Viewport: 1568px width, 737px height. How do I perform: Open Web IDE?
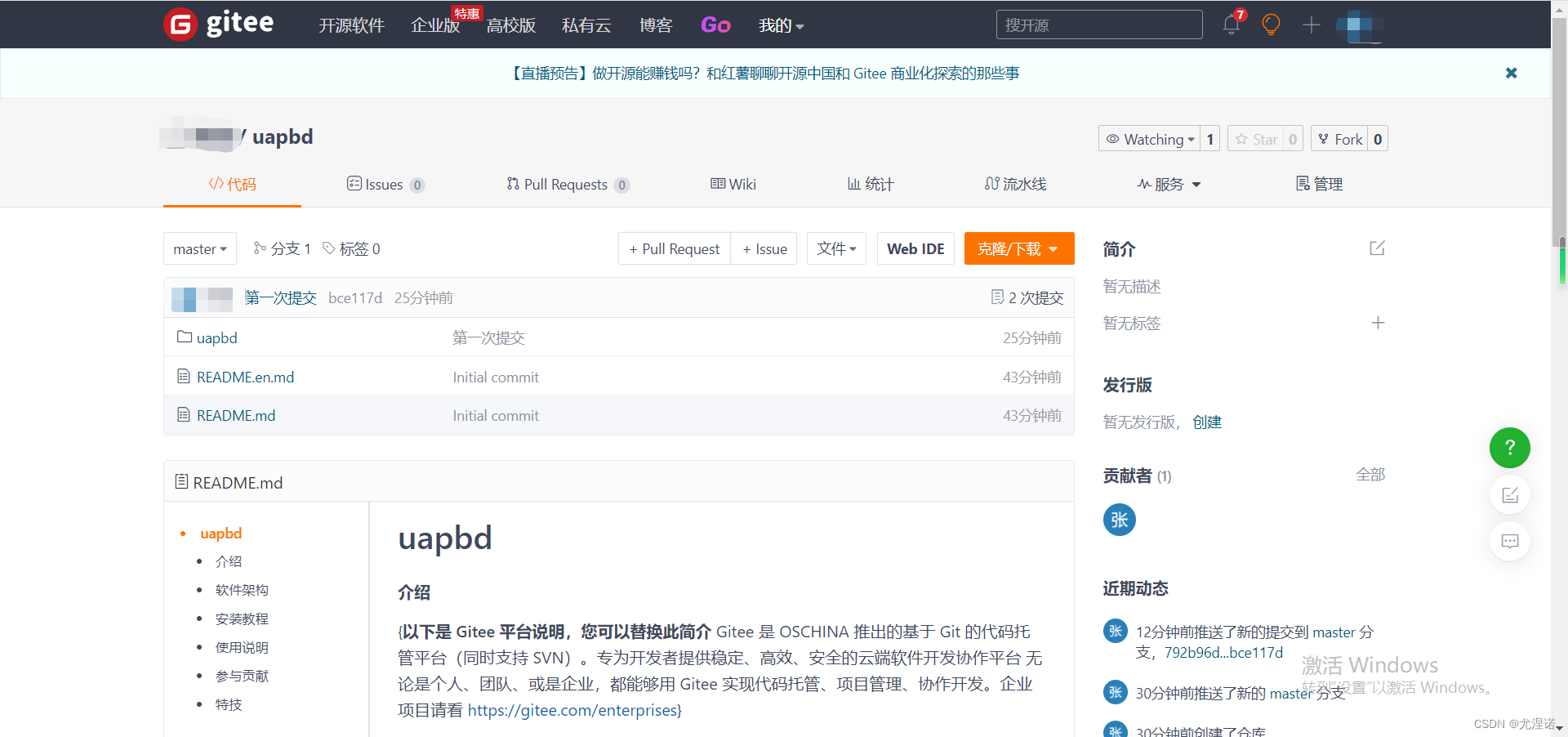(x=915, y=248)
